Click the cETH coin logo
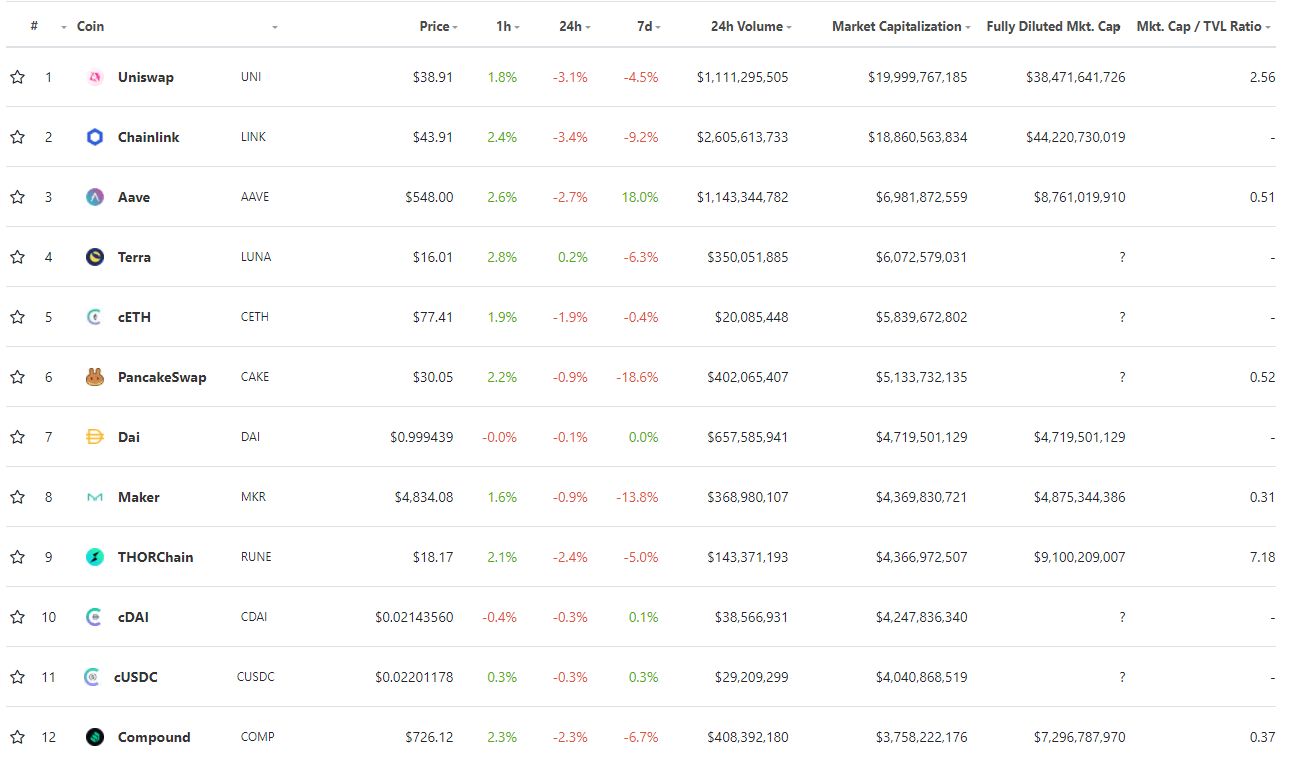This screenshot has width=1291, height=766. pos(95,317)
